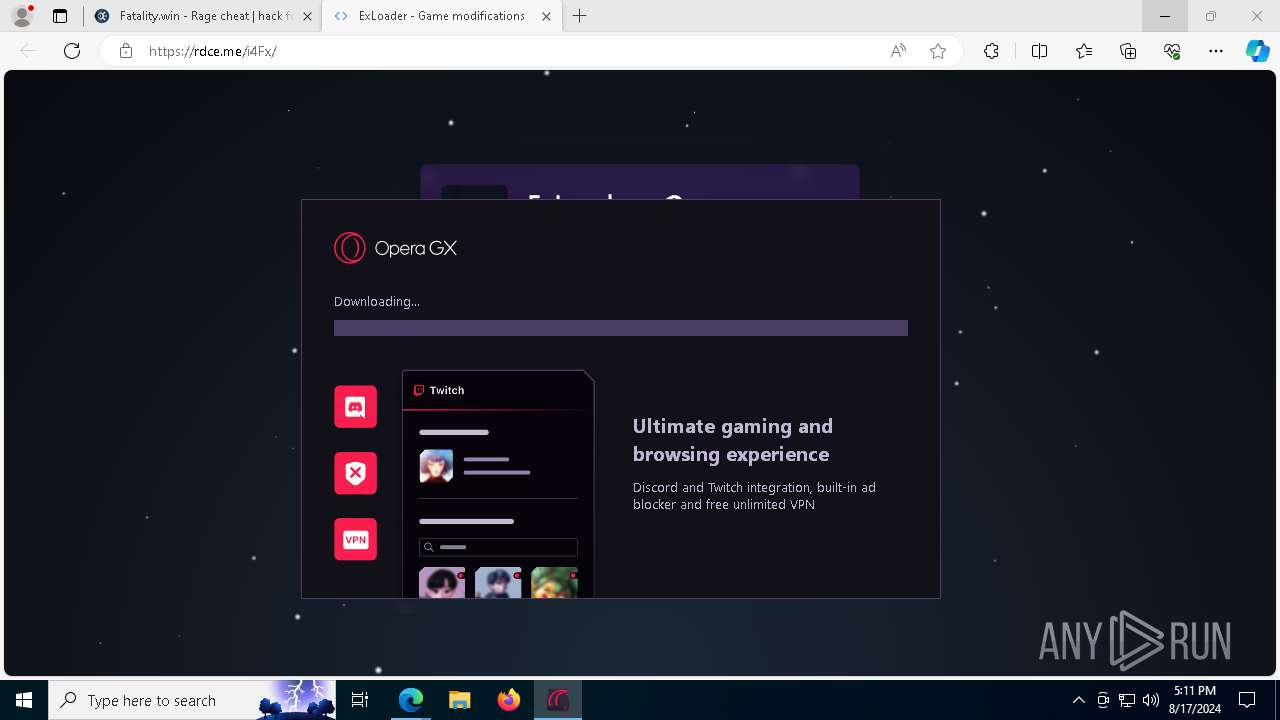The height and width of the screenshot is (720, 1280).
Task: Open the Opera GX installer taskbar item
Action: 558,700
